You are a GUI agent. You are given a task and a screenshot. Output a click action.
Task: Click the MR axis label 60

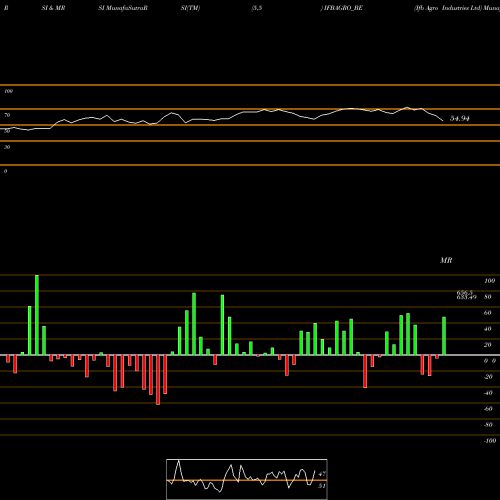tap(488, 313)
